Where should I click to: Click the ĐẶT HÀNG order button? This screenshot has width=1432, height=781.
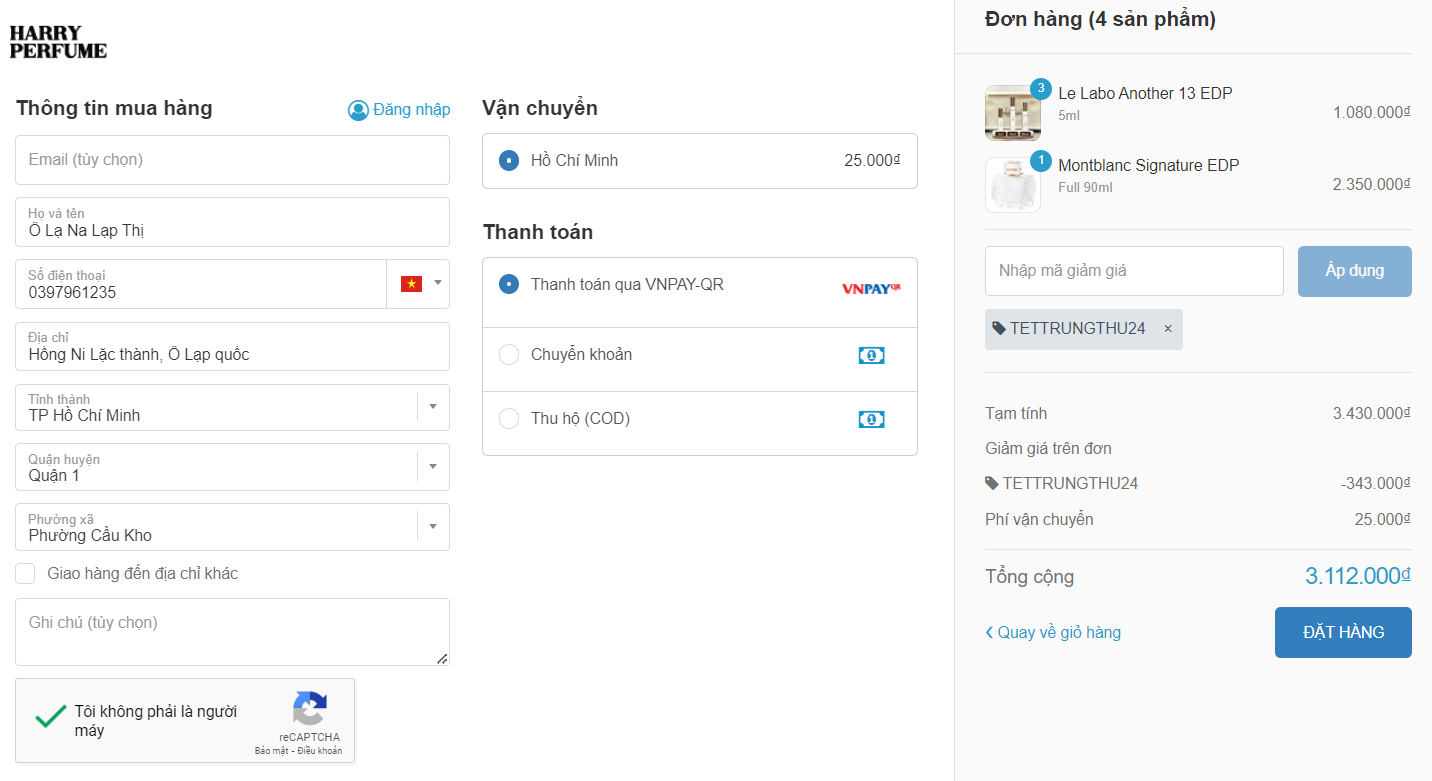point(1343,632)
